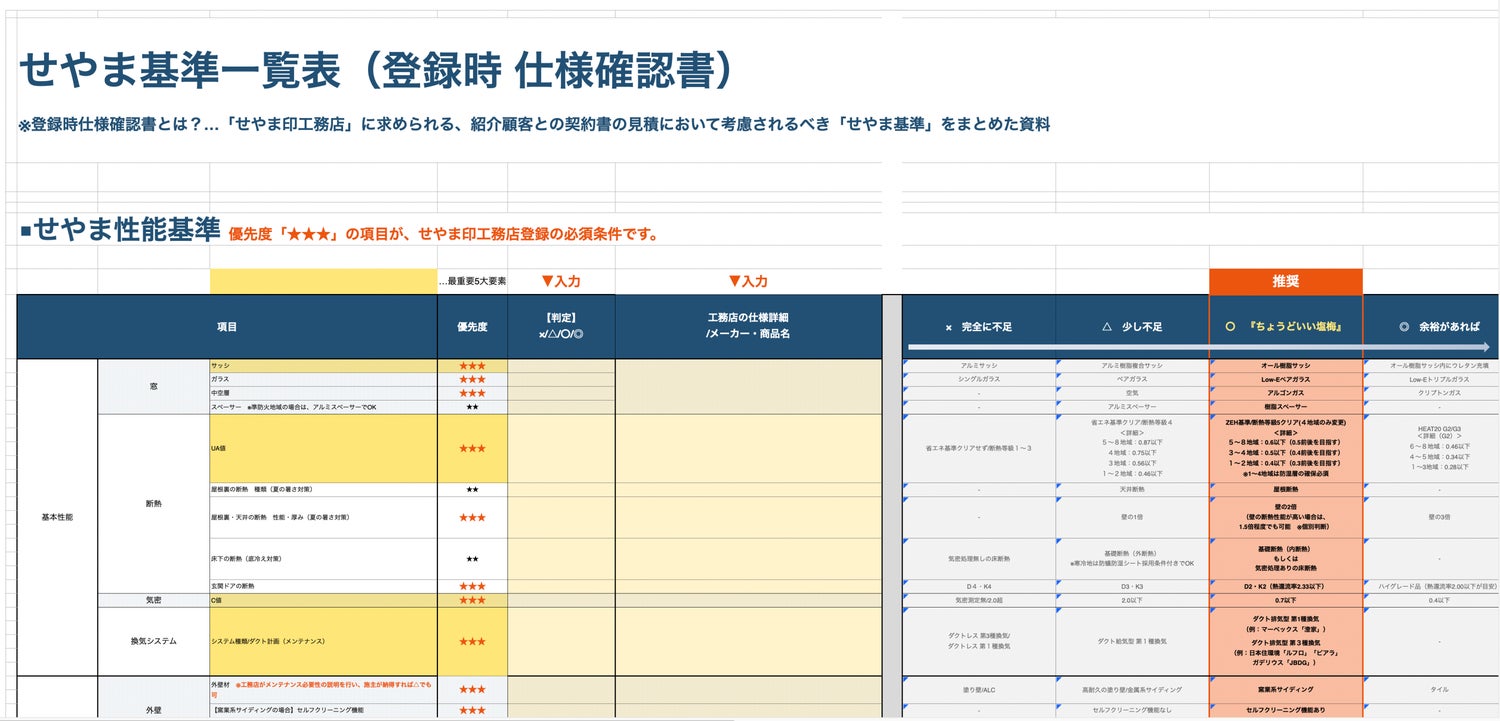Click the オール樹脂サッシ recommended cell
This screenshot has width=1500, height=721.
[1285, 366]
